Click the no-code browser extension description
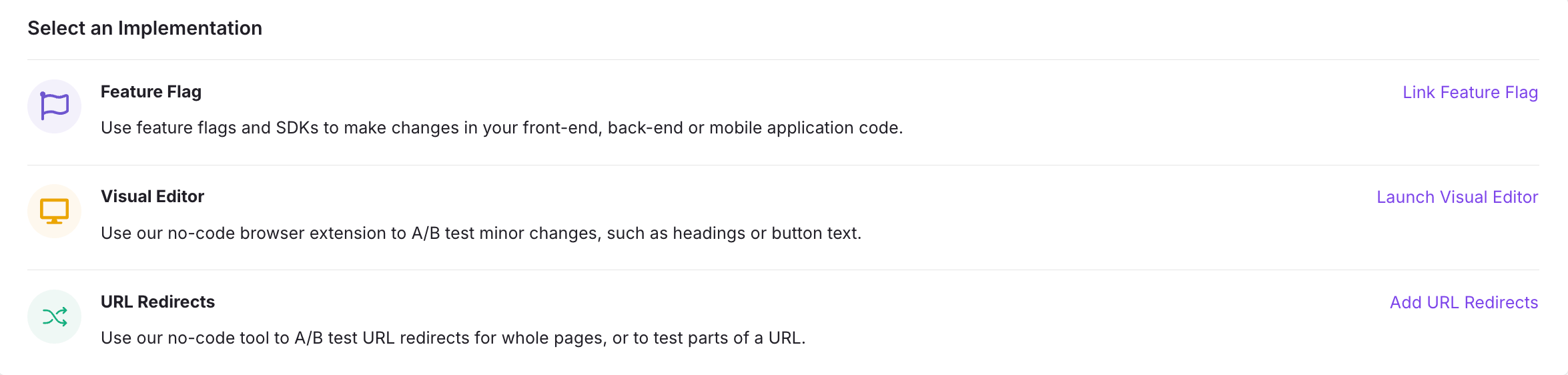This screenshot has height=375, width=1568. point(481,233)
